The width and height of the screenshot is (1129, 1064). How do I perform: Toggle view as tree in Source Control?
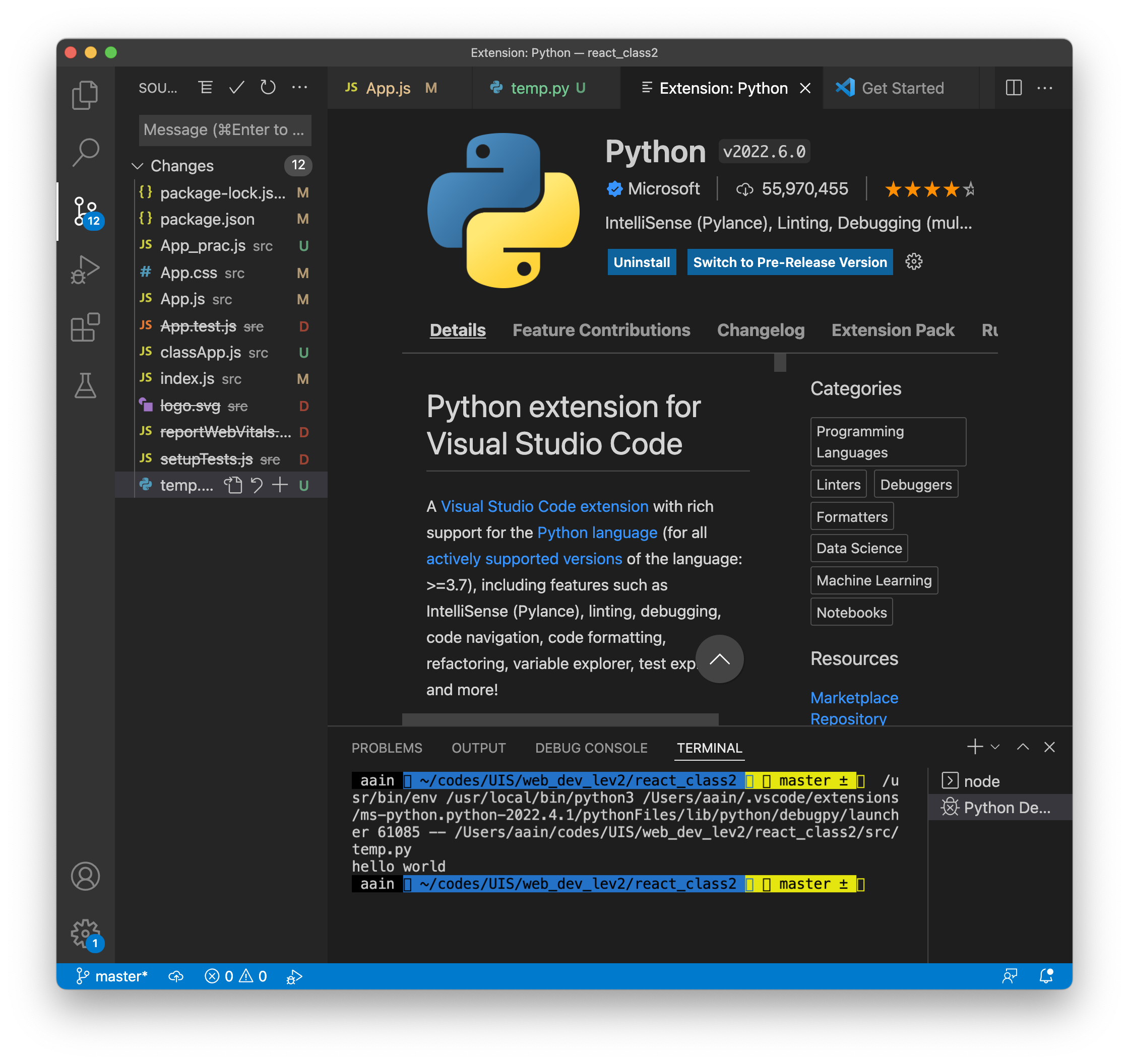pos(206,88)
